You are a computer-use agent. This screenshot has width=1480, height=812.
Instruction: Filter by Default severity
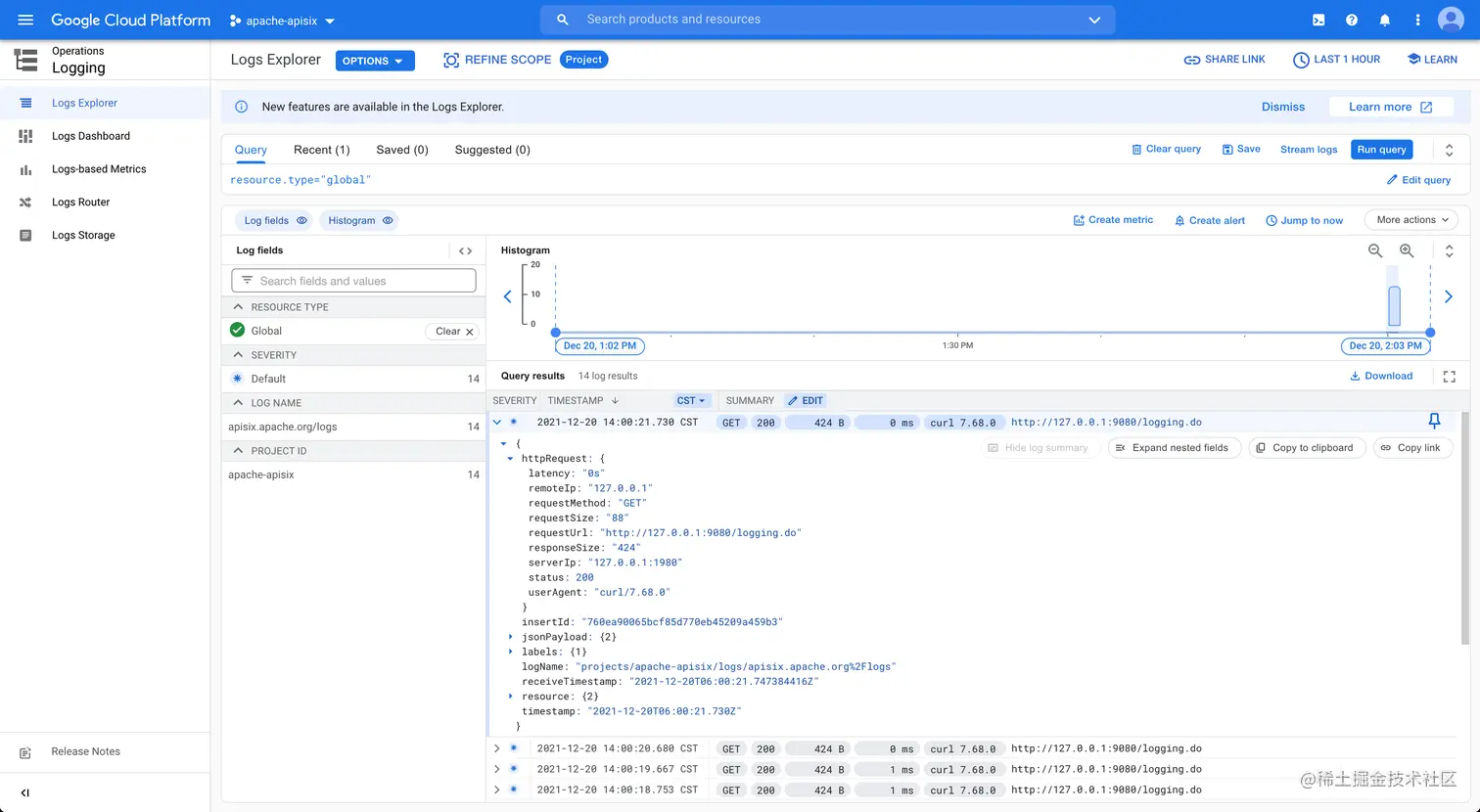pos(353,379)
